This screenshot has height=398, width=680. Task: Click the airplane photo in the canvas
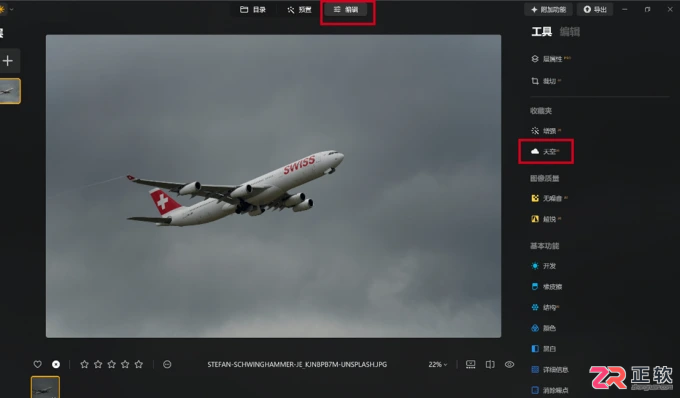point(273,186)
